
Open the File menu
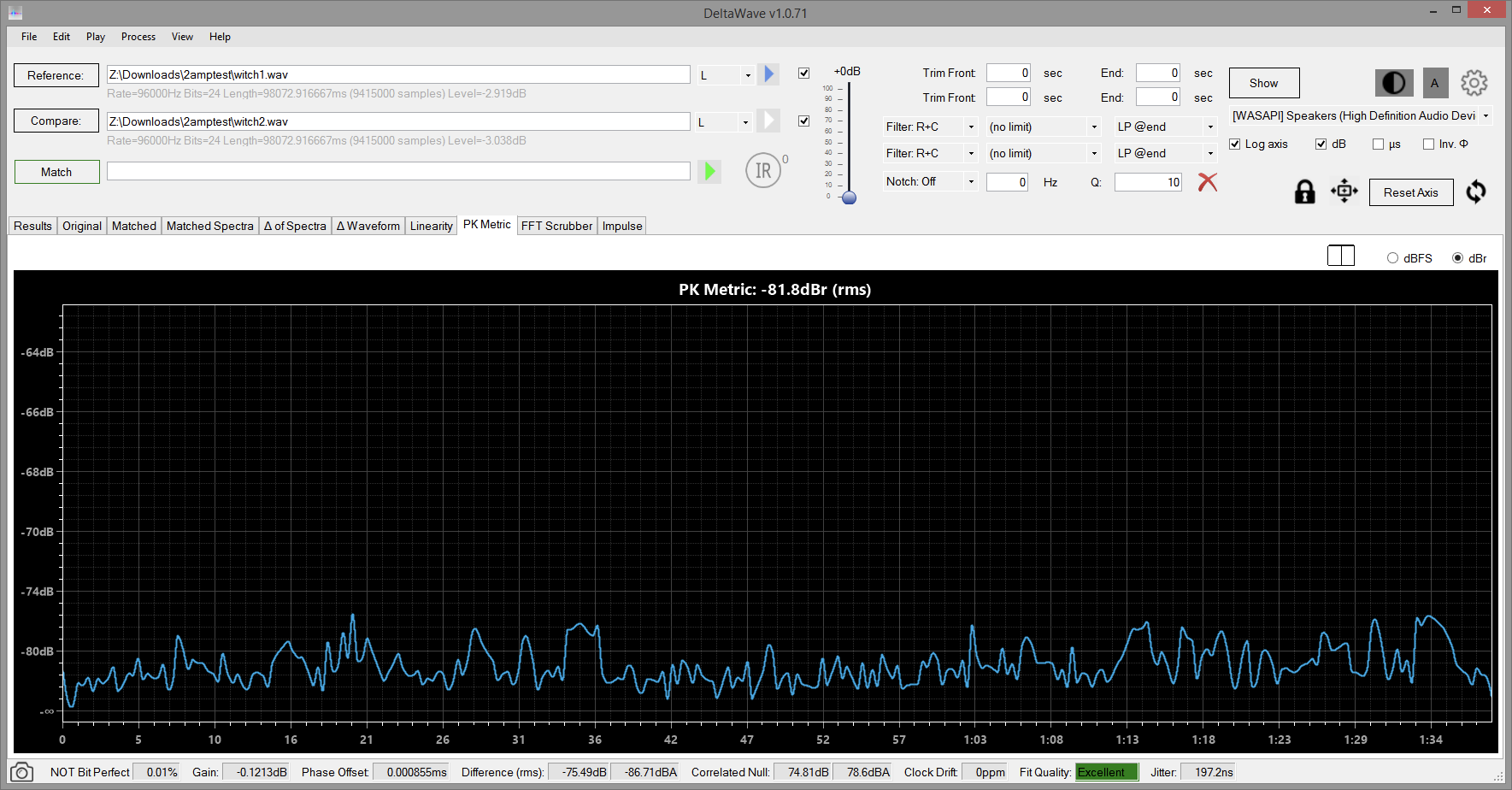click(29, 37)
